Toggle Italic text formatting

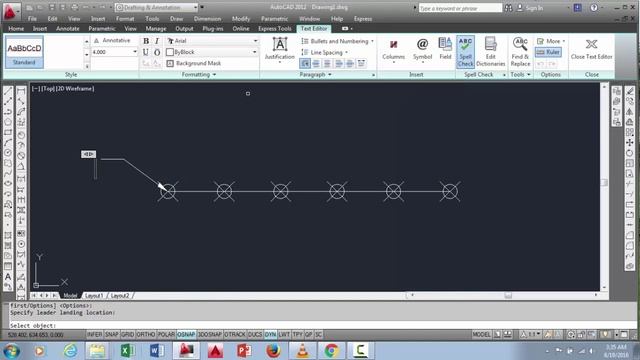[157, 41]
